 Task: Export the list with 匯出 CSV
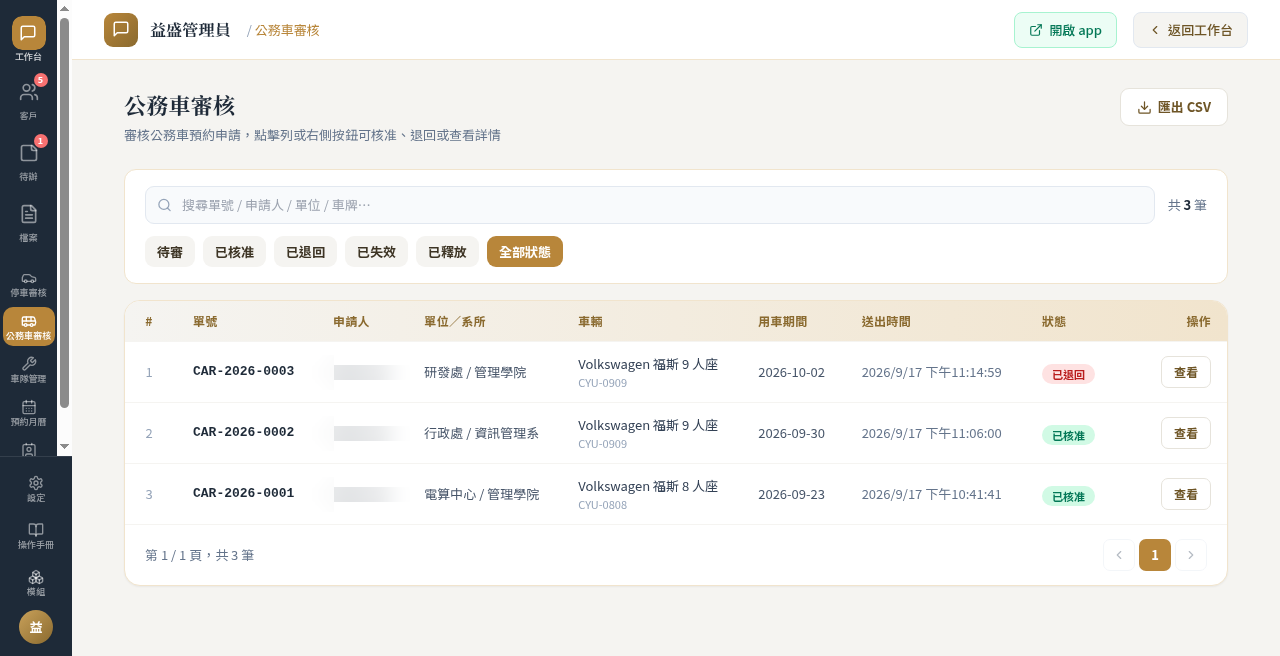pos(1174,107)
